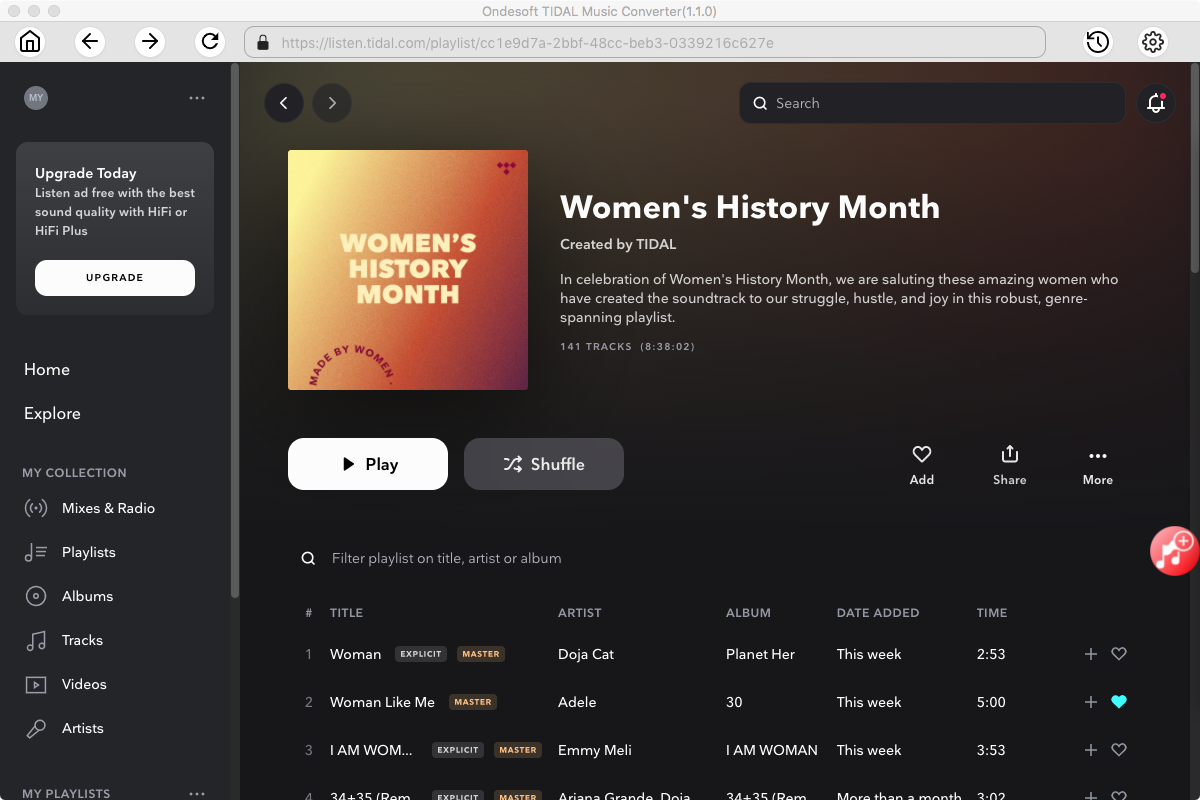Open Albums in sidebar
The height and width of the screenshot is (800, 1200).
coord(69,596)
